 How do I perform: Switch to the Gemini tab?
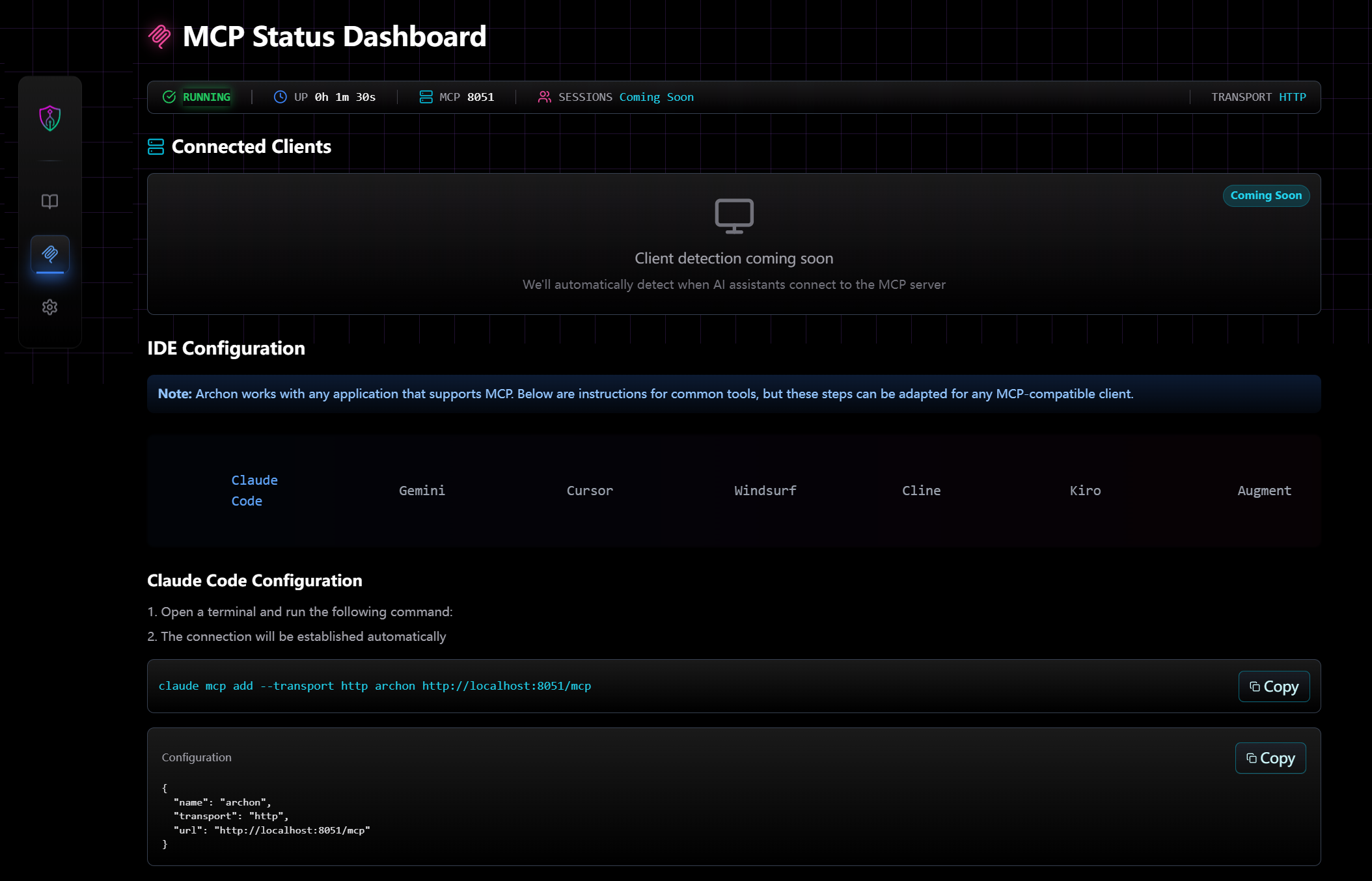(x=422, y=491)
